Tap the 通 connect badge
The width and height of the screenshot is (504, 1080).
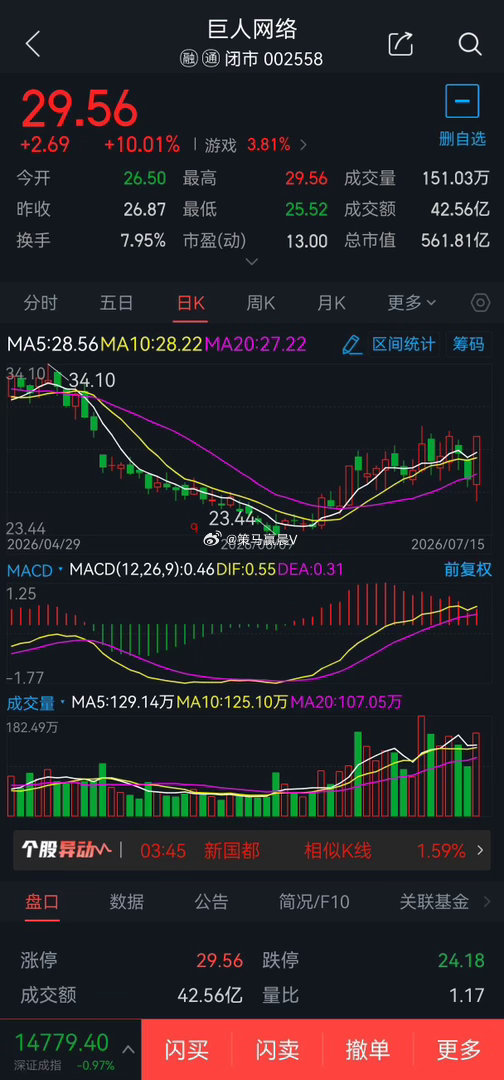210,59
